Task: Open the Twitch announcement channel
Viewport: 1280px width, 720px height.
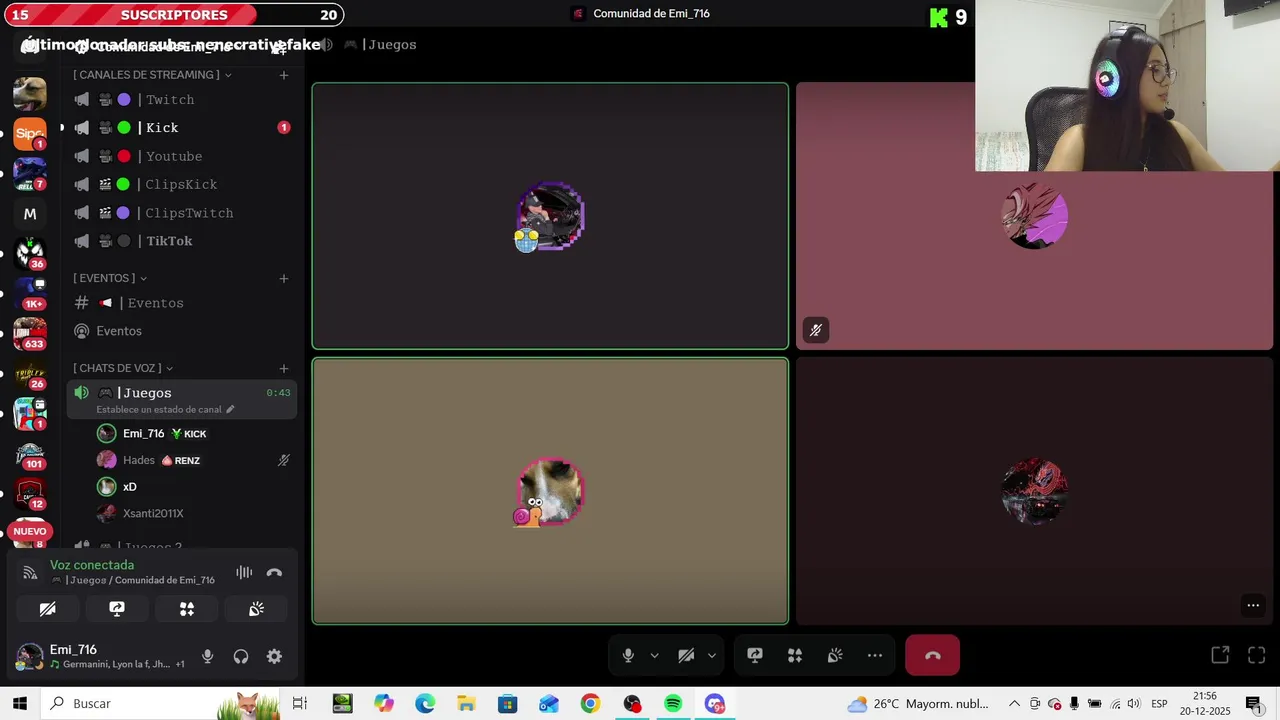Action: tap(182, 100)
